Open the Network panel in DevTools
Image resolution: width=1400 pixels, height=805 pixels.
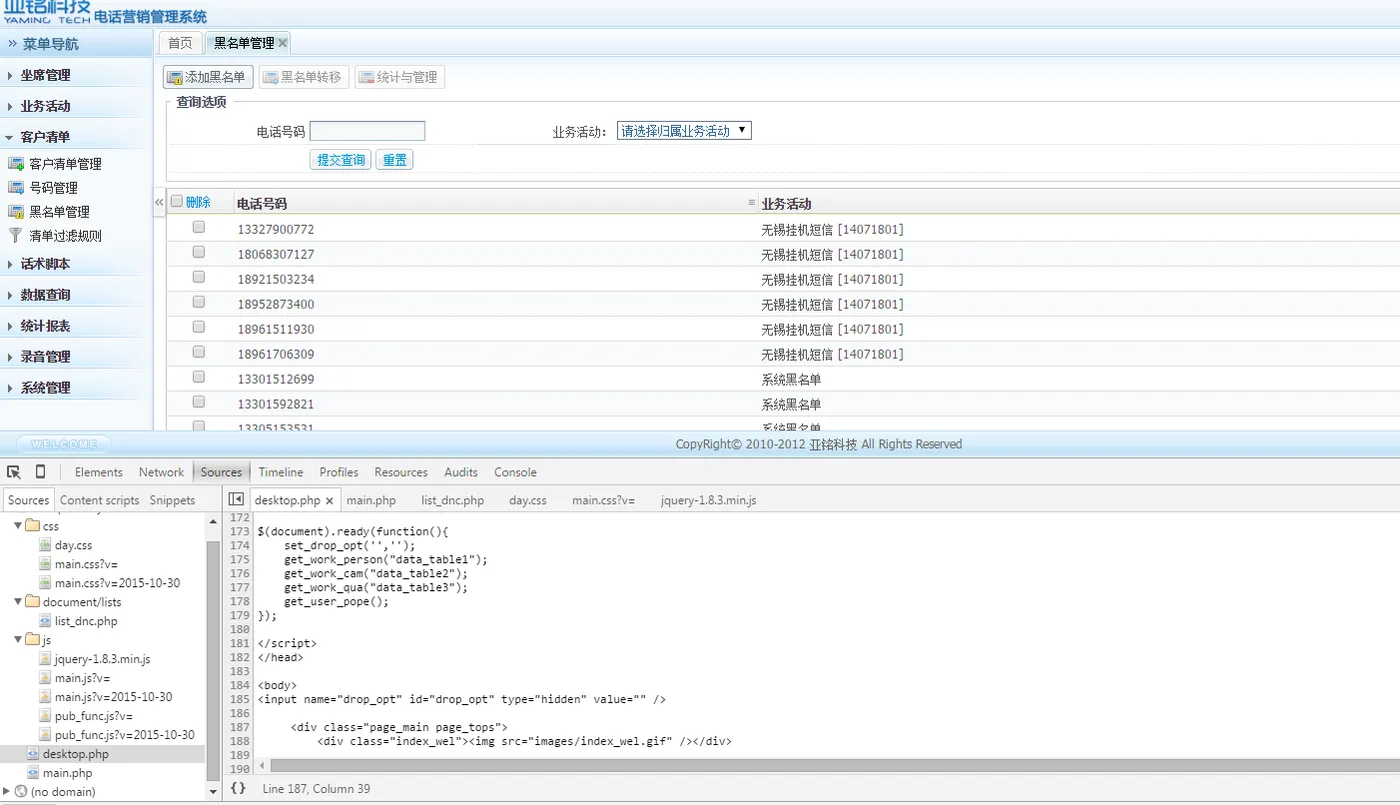pyautogui.click(x=161, y=472)
